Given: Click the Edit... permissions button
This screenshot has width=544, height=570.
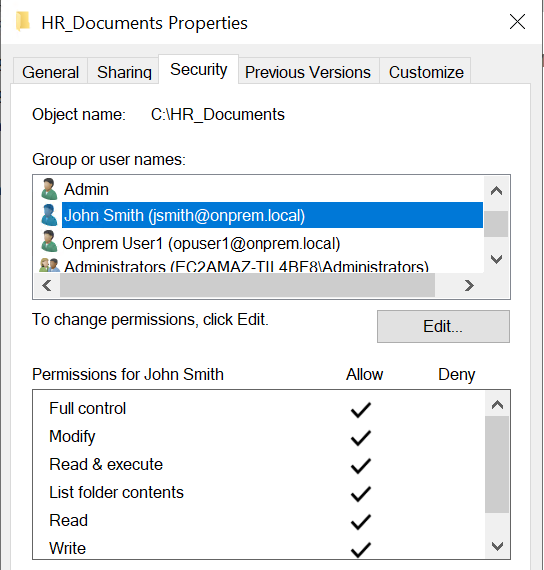Looking at the screenshot, I should (443, 326).
